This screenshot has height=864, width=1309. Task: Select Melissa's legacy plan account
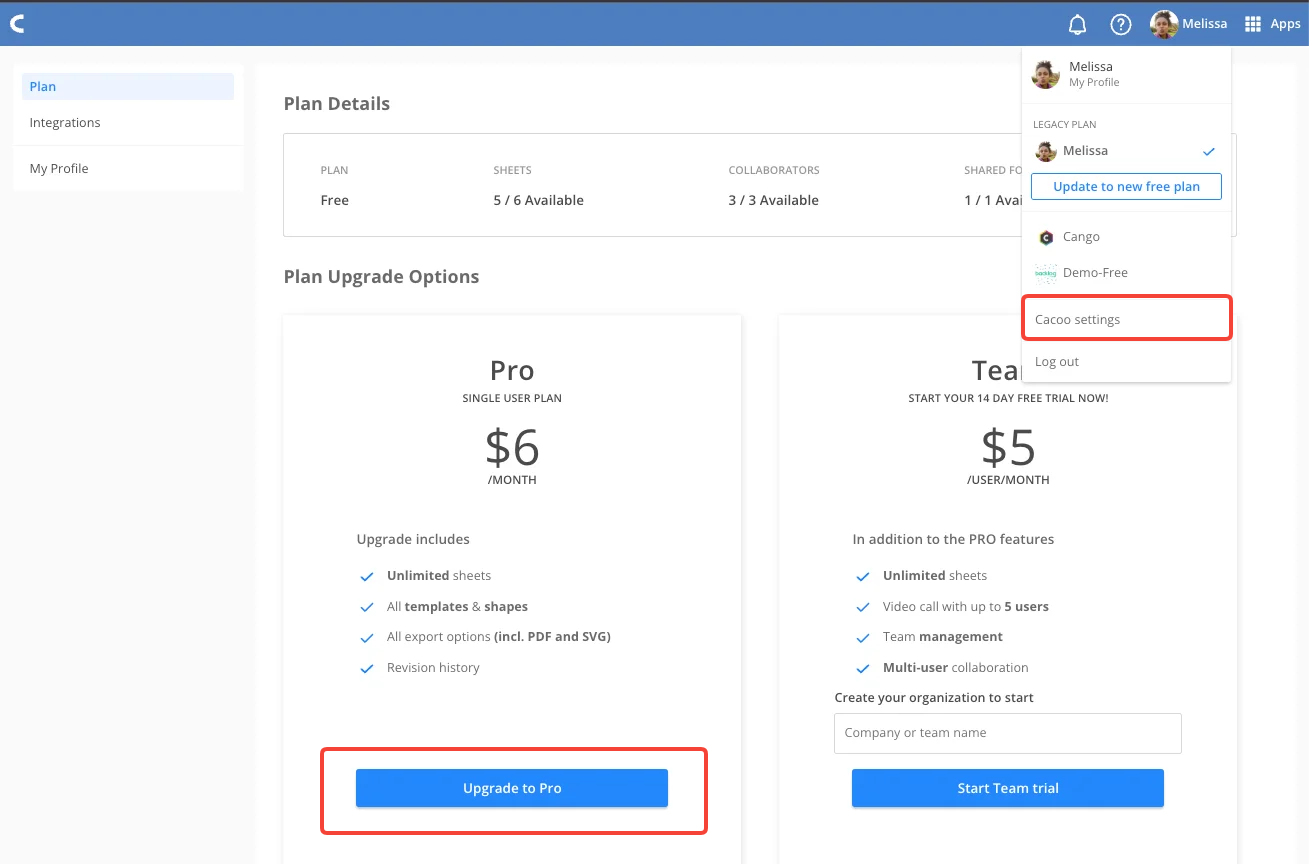tap(1126, 151)
